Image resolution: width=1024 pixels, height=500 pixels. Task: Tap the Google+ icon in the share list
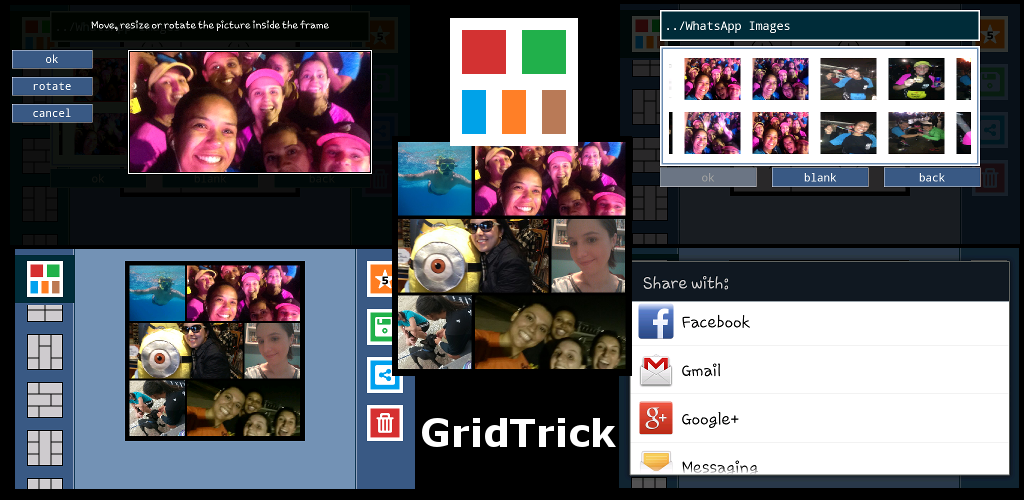pyautogui.click(x=656, y=418)
